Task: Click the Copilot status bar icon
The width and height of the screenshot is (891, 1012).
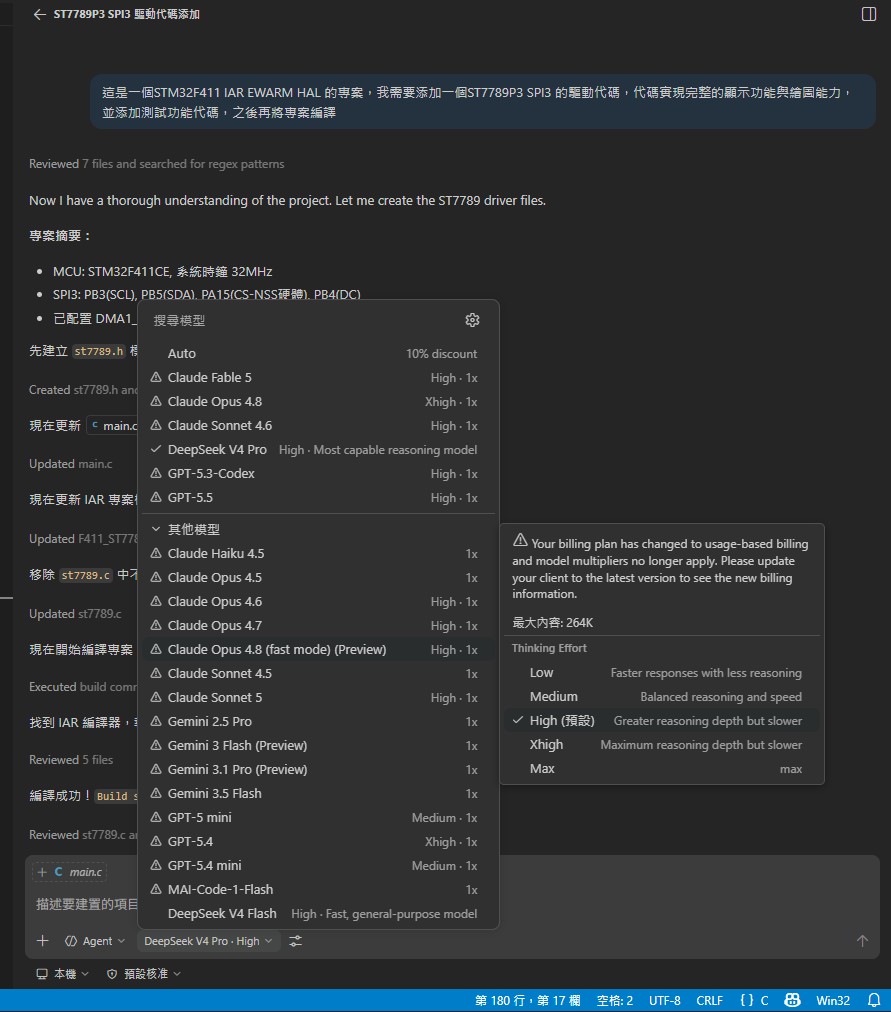Action: tap(792, 1000)
